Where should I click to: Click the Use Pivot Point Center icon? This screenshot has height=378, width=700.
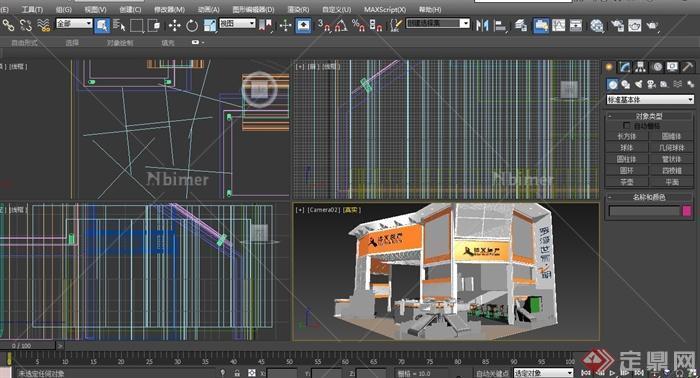point(266,25)
